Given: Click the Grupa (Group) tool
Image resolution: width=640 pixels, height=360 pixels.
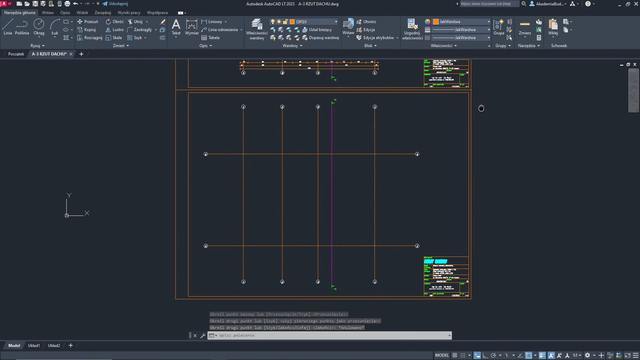Looking at the screenshot, I should 498,27.
